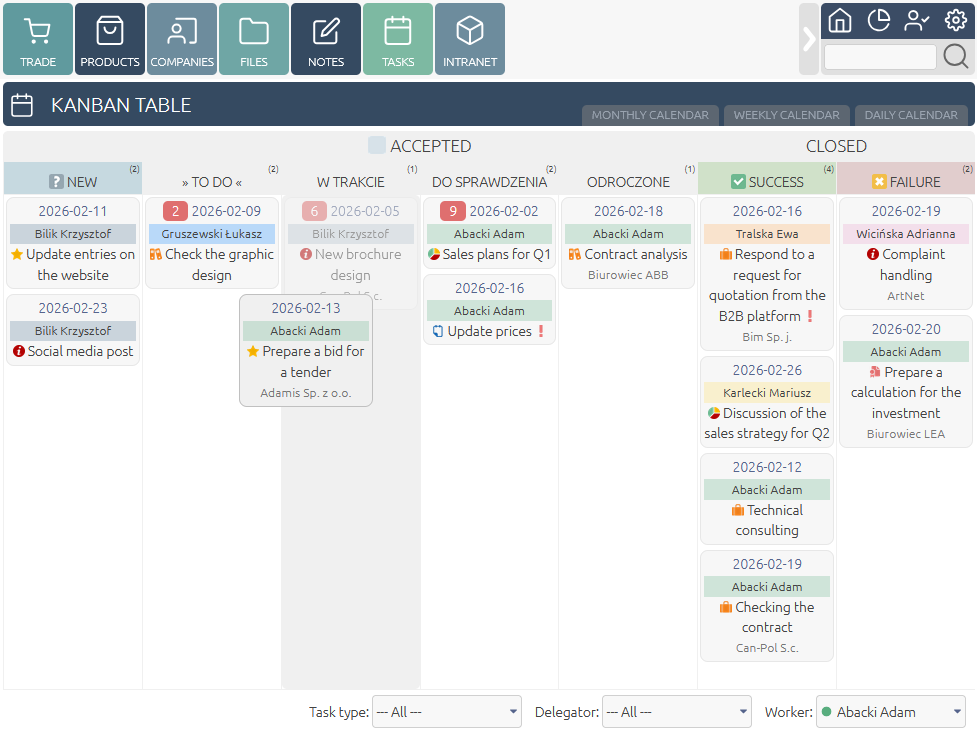Click the home icon
The image size is (977, 731).
tap(841, 21)
